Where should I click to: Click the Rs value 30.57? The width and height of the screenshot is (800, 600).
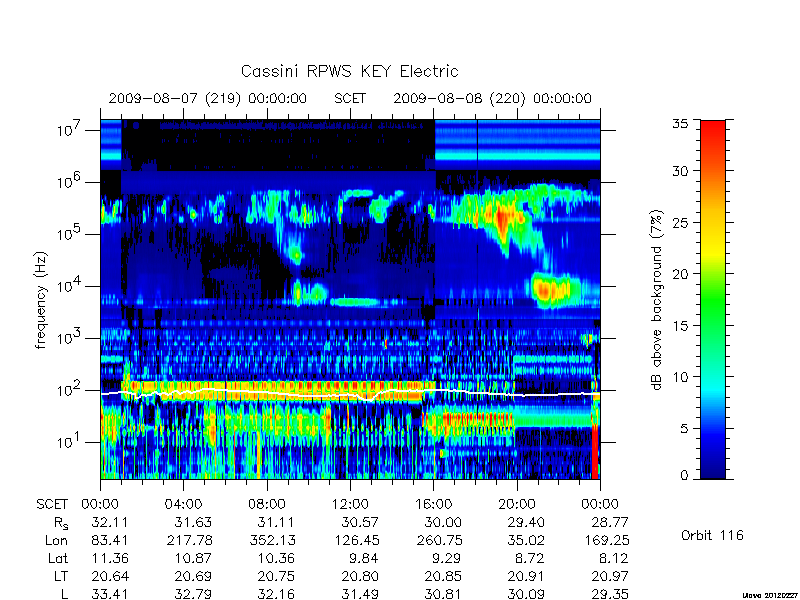(x=360, y=522)
